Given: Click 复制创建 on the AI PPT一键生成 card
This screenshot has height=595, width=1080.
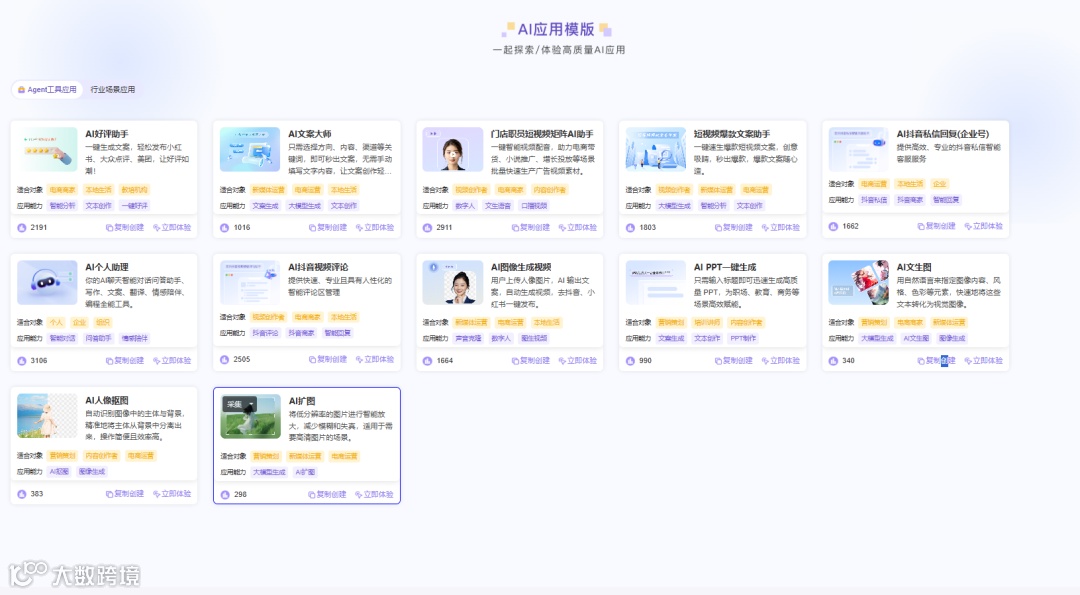Looking at the screenshot, I should pyautogui.click(x=734, y=360).
